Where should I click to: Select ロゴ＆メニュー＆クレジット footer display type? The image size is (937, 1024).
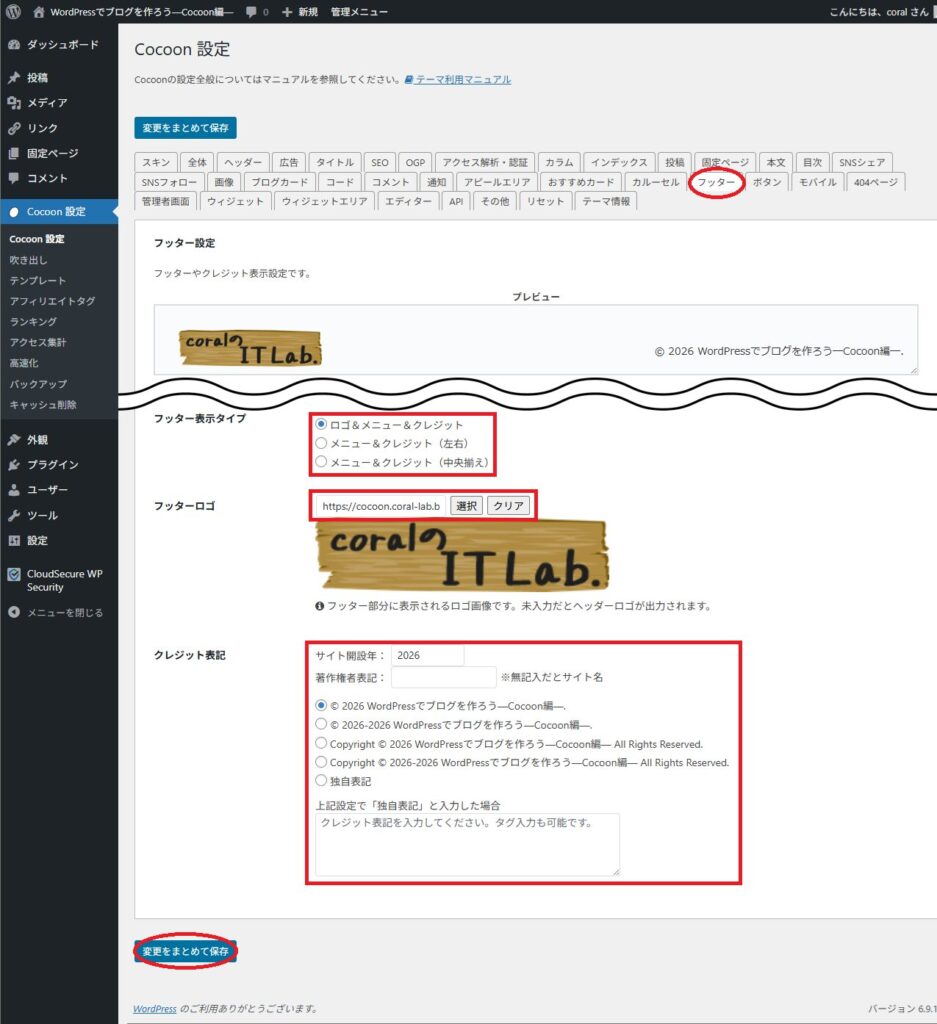[x=321, y=424]
